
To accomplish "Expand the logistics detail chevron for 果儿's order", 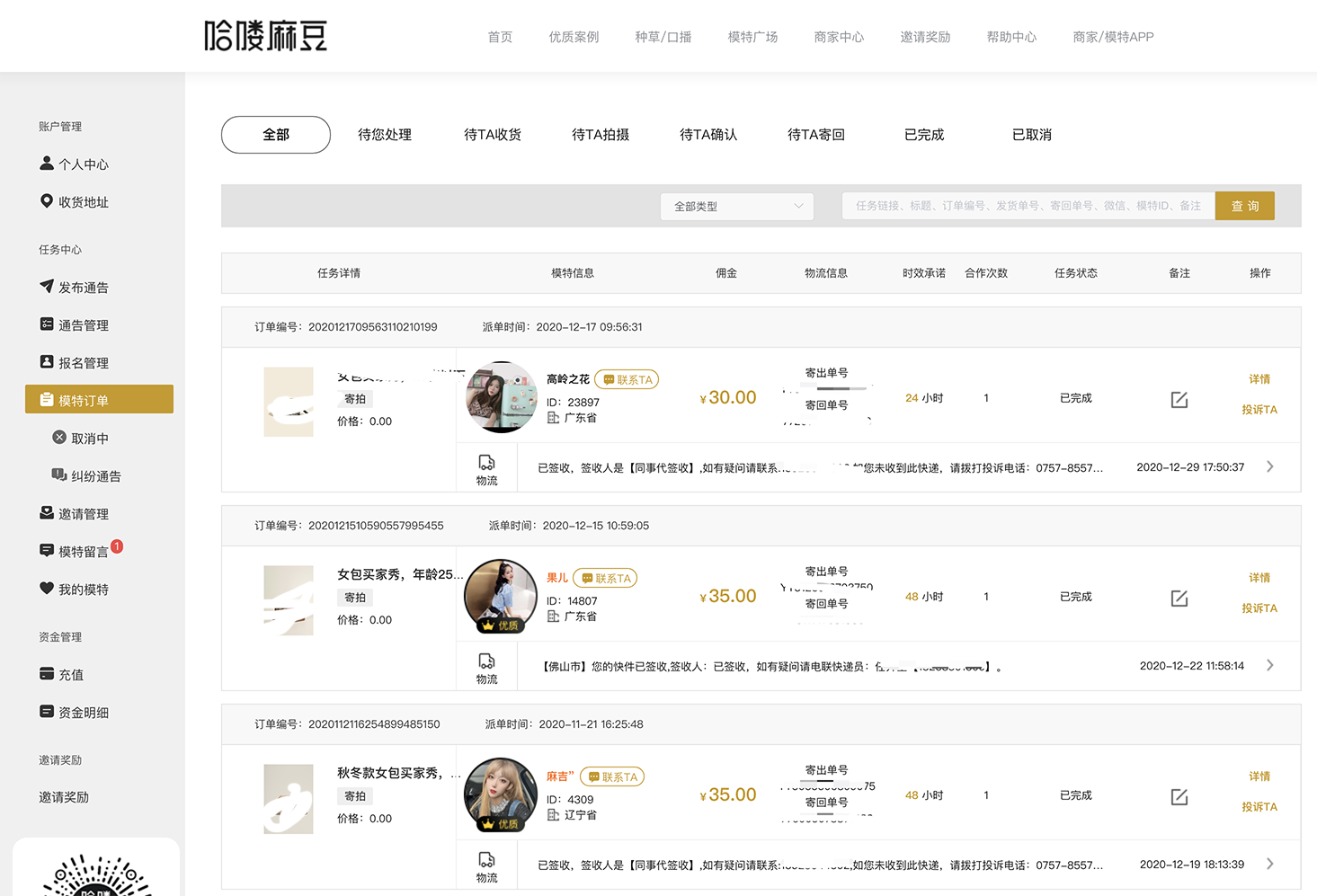I will pos(1270,665).
